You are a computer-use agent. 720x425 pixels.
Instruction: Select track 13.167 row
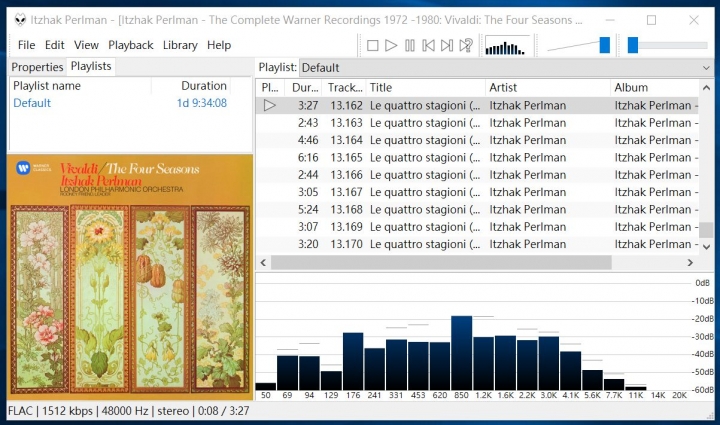point(477,192)
